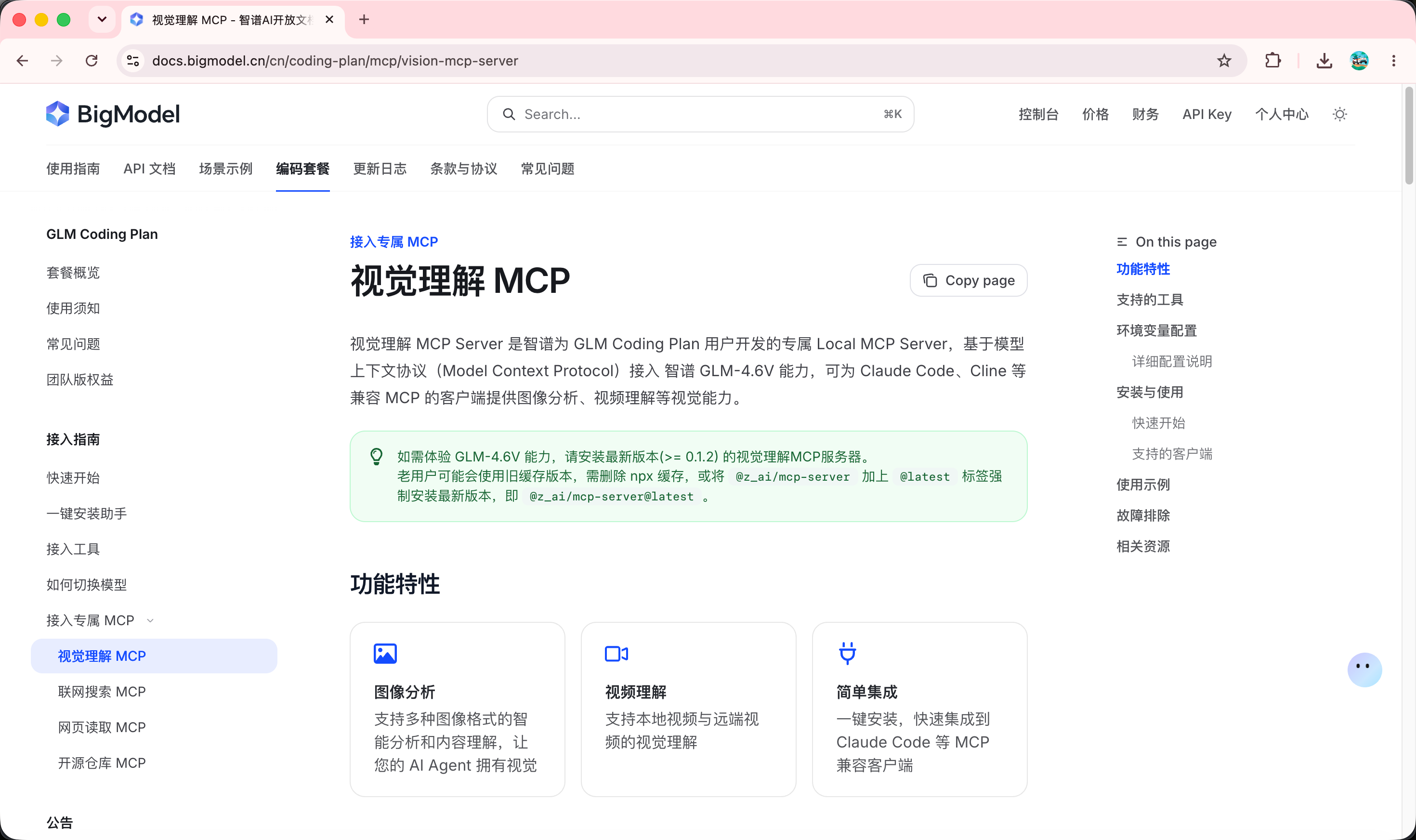Open 套餐概览 in the sidebar
The width and height of the screenshot is (1416, 840).
tap(73, 273)
